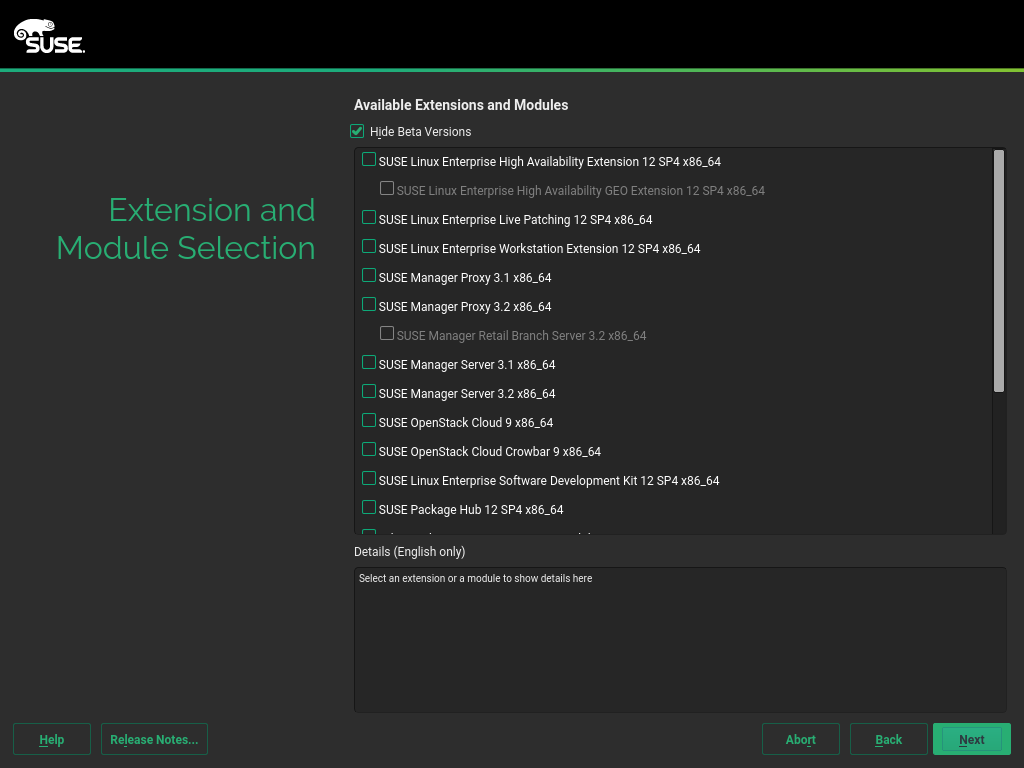1024x768 pixels.
Task: Click the SUSE logo in header
Action: coord(49,36)
